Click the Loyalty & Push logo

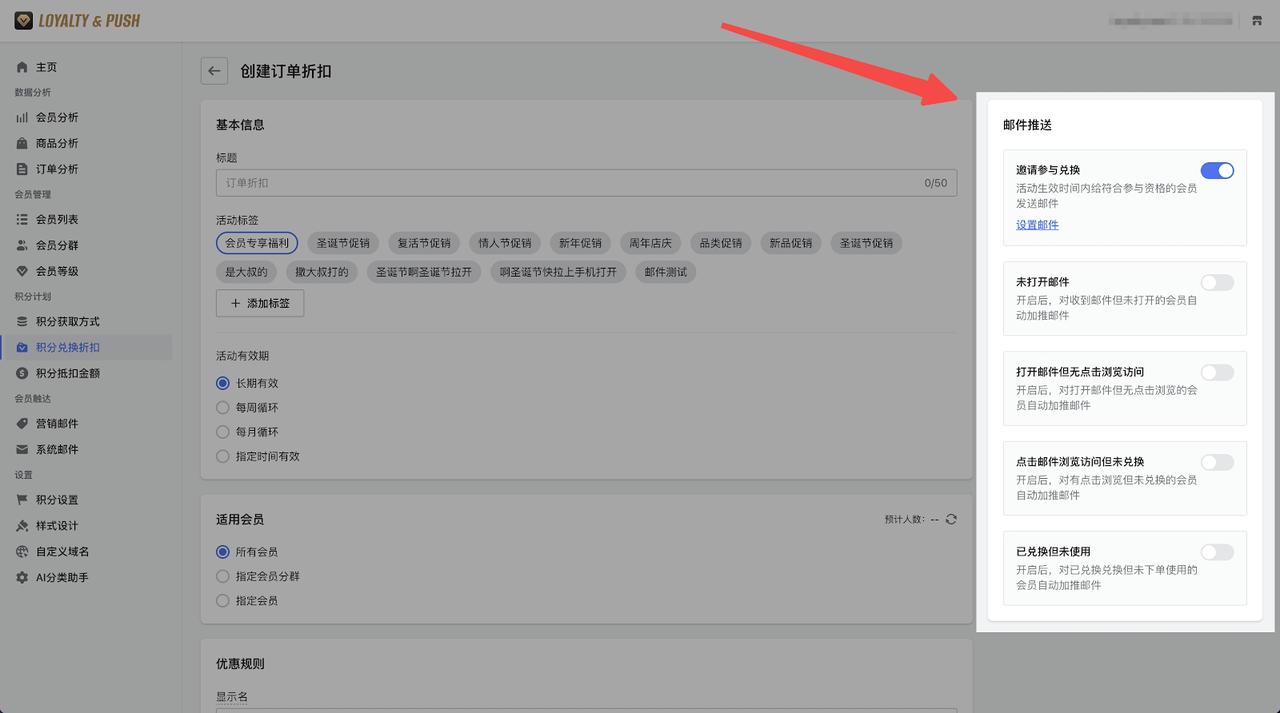pyautogui.click(x=77, y=20)
